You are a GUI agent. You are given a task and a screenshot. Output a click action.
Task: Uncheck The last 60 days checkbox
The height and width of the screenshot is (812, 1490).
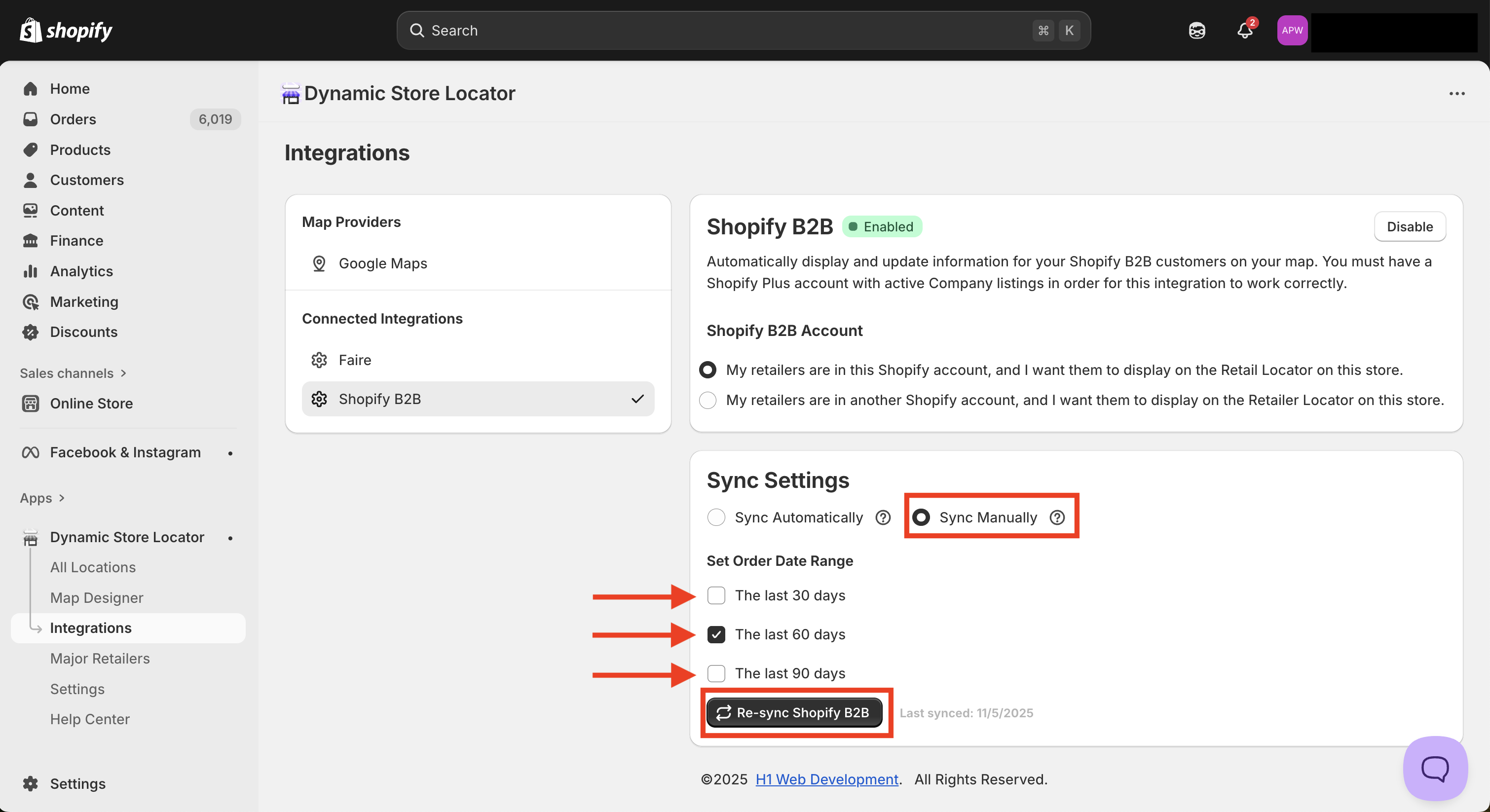coord(716,634)
